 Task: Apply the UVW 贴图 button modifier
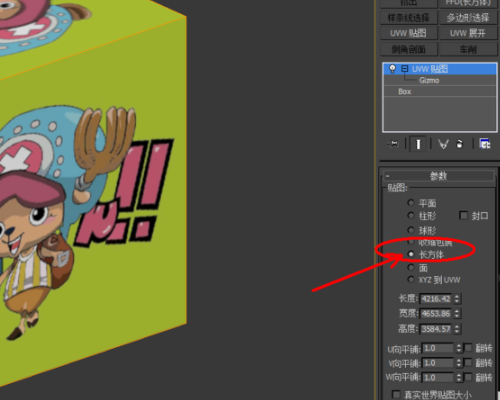[409, 33]
